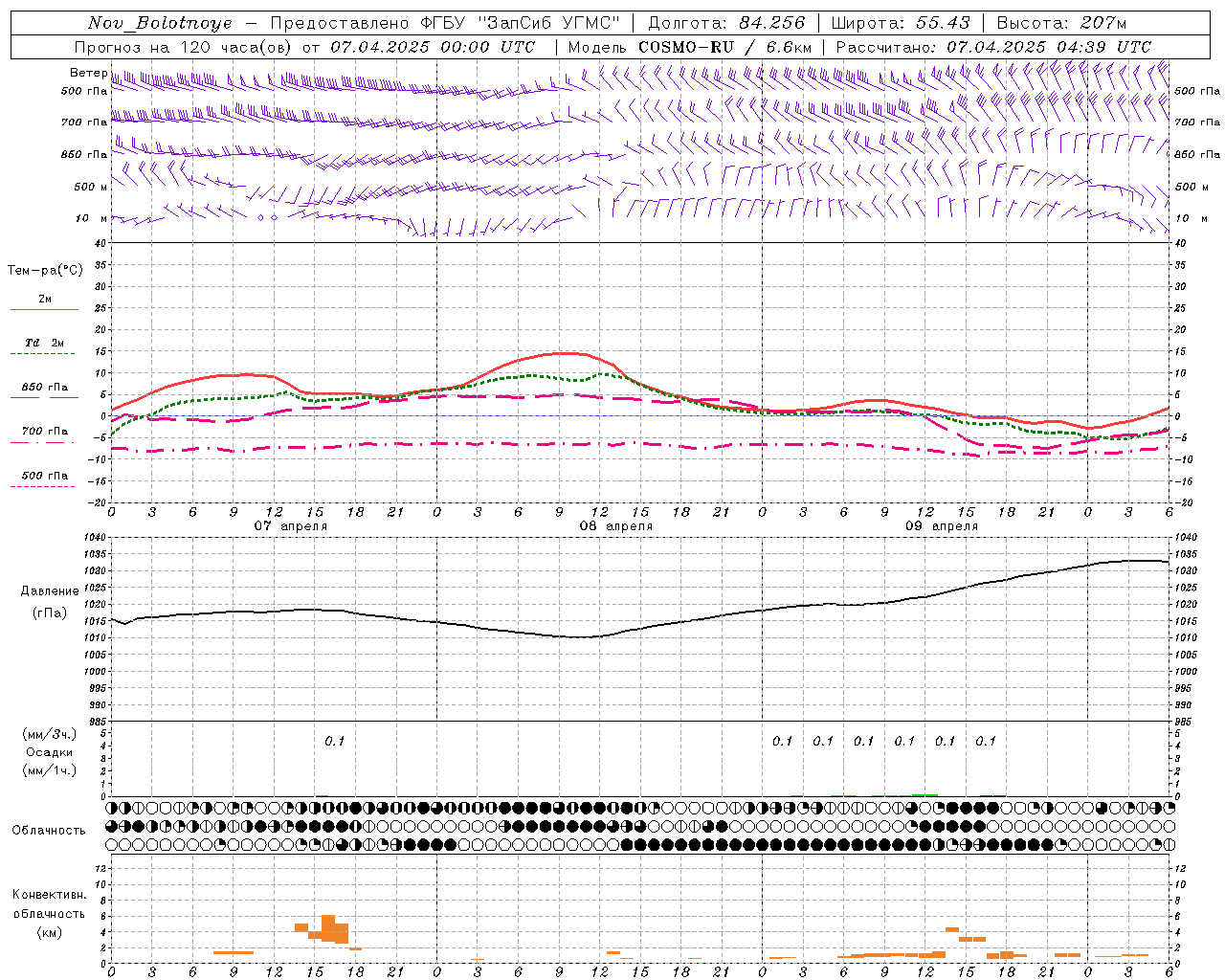The image size is (1225, 980).
Task: Click the left 500 гПа wind level label
Action: pyautogui.click(x=84, y=91)
